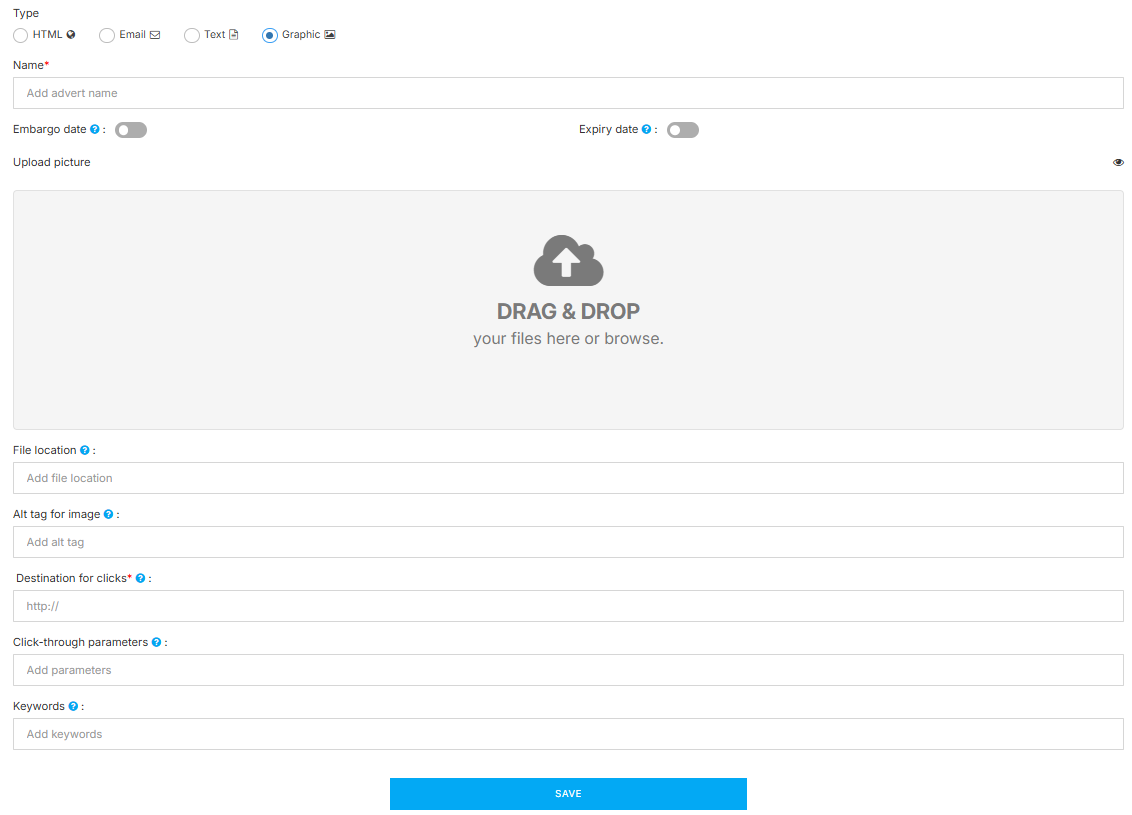Turn on the Expiry date switch
1132x815 pixels.
683,130
